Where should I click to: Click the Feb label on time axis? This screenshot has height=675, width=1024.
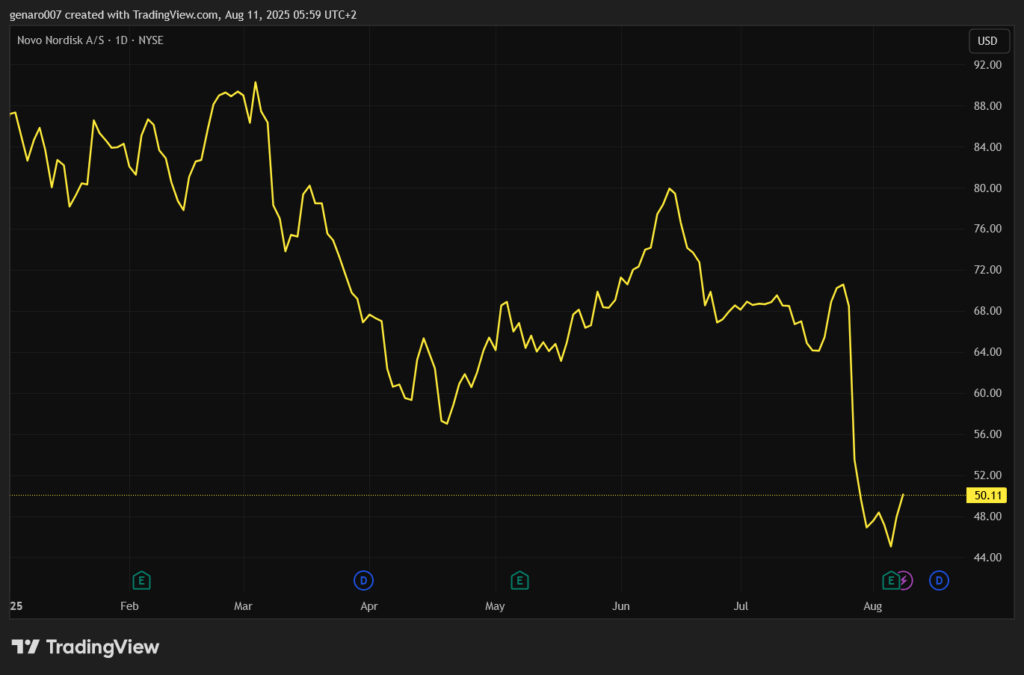point(128,606)
